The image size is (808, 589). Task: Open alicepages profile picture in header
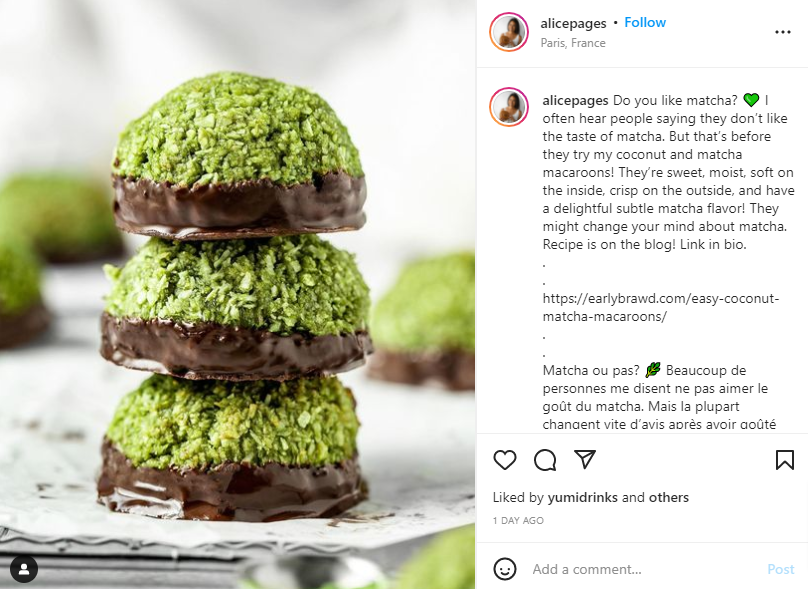tap(509, 32)
